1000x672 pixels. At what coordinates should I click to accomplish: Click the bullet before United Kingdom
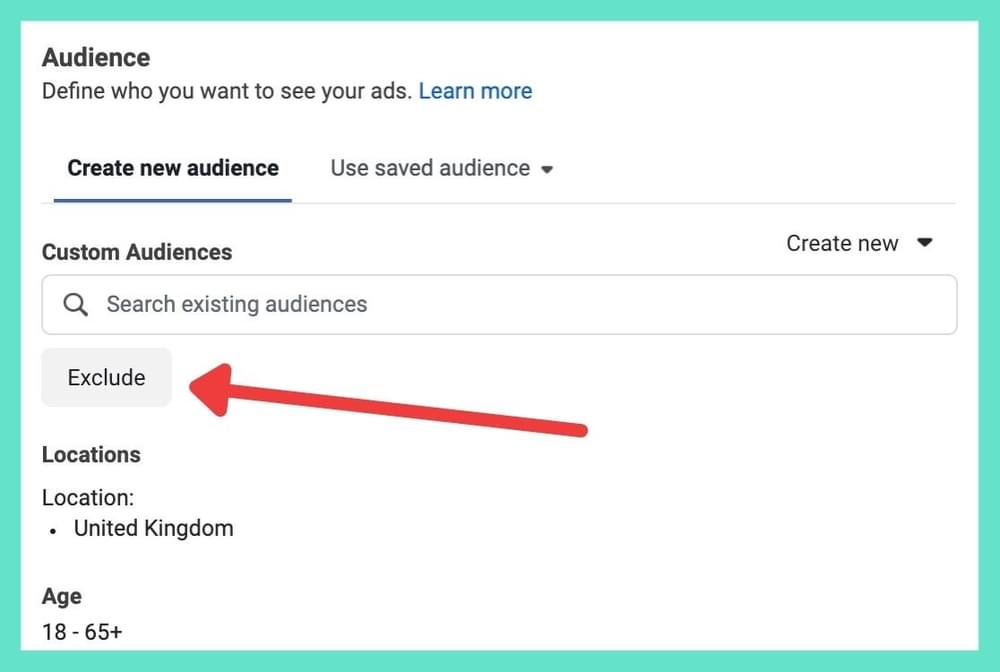tap(53, 530)
